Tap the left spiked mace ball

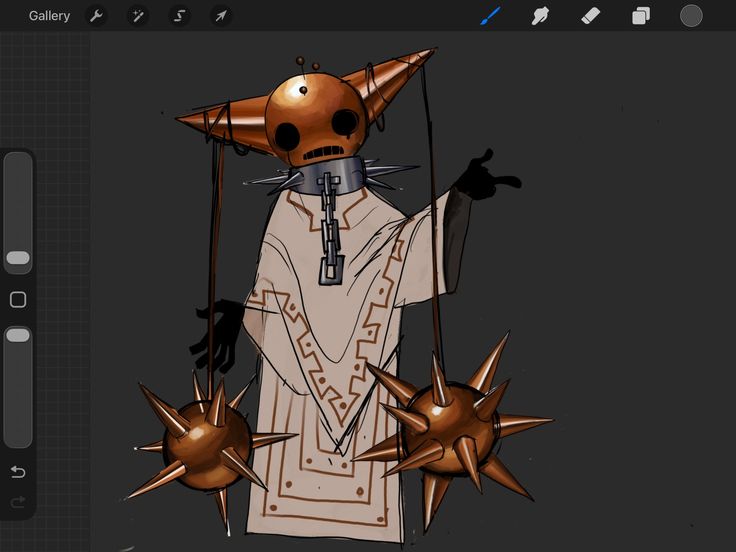point(207,445)
